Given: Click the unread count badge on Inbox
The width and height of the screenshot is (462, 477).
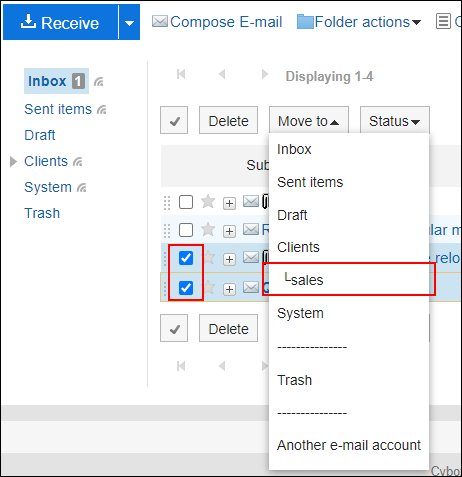Looking at the screenshot, I should [78, 81].
